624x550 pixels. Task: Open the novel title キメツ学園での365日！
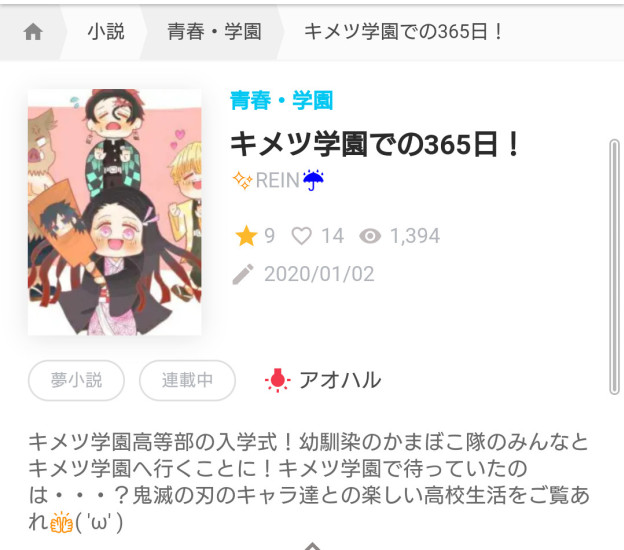click(375, 144)
